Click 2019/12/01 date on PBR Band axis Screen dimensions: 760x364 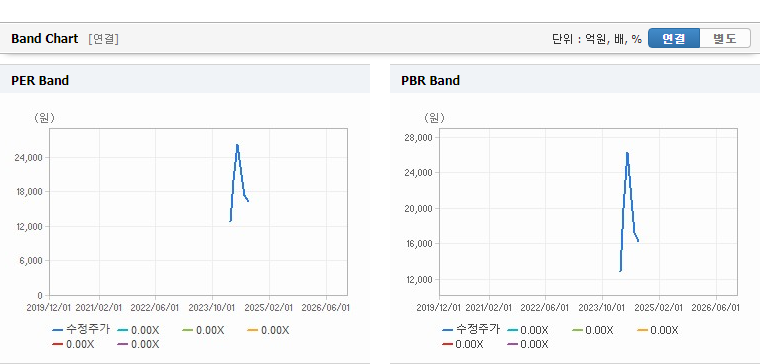439,308
